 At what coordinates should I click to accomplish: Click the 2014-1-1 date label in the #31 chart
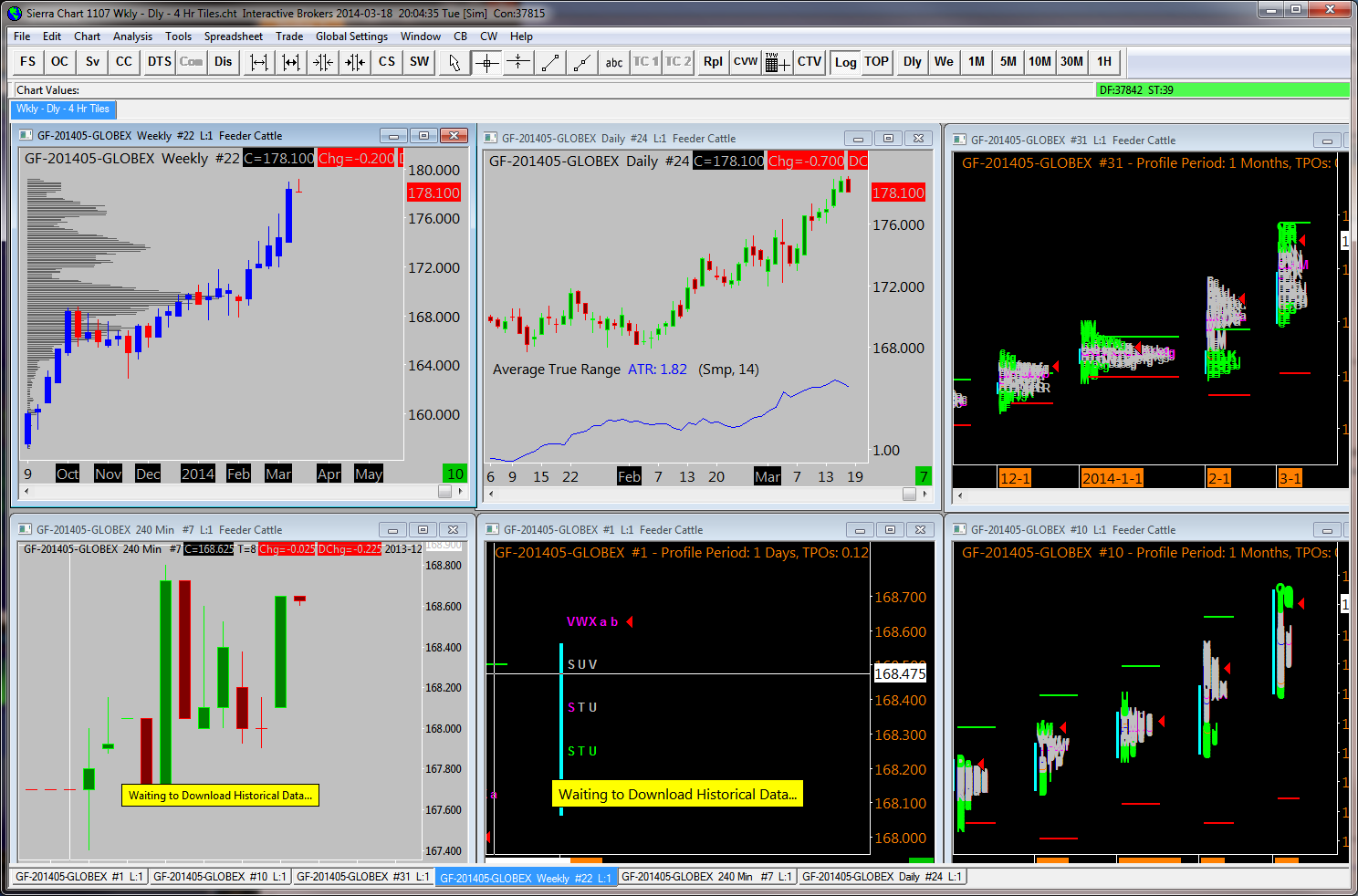[x=1113, y=478]
